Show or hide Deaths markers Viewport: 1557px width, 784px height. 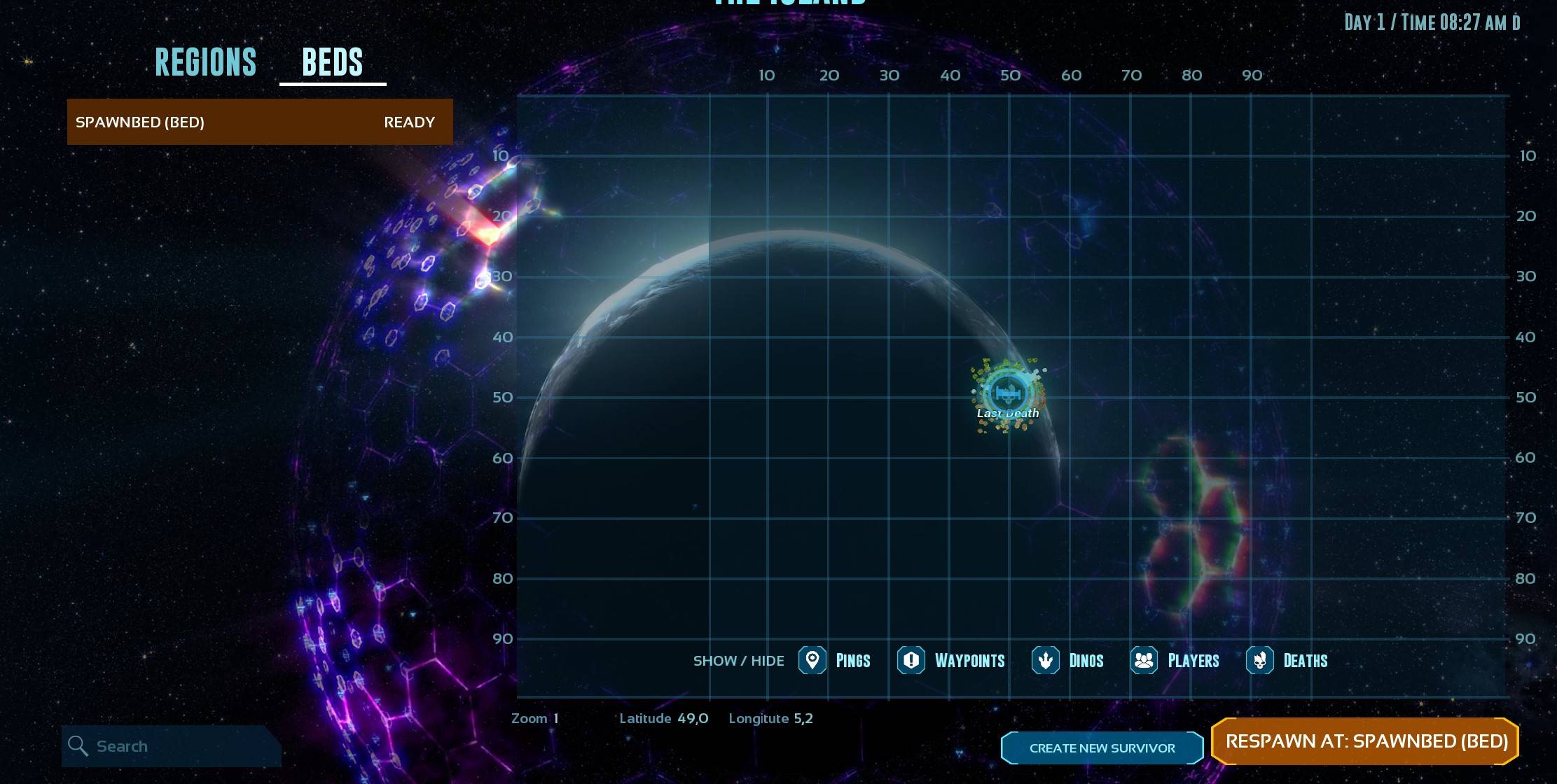pyautogui.click(x=1259, y=660)
